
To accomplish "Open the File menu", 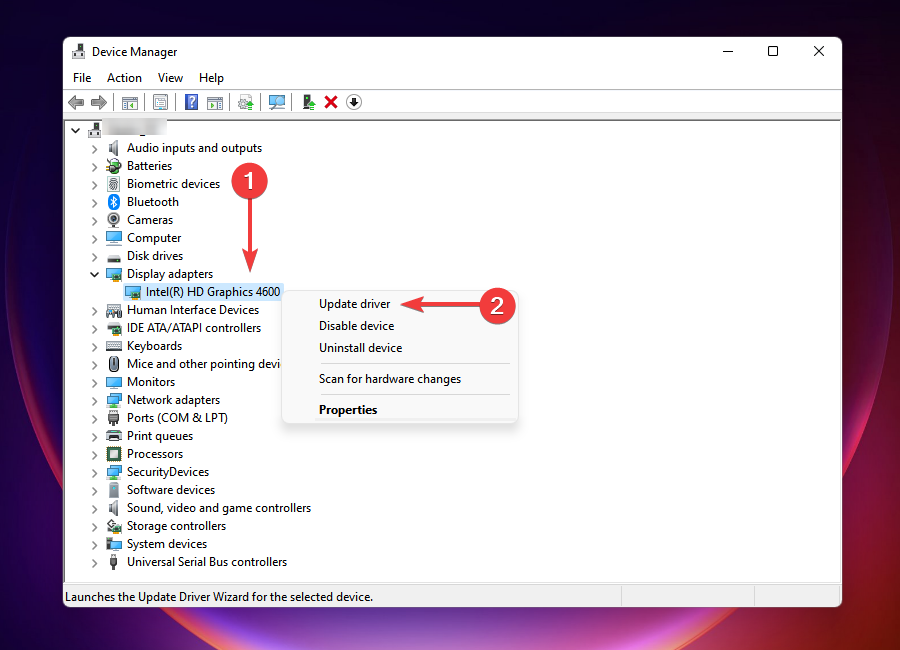I will 82,78.
